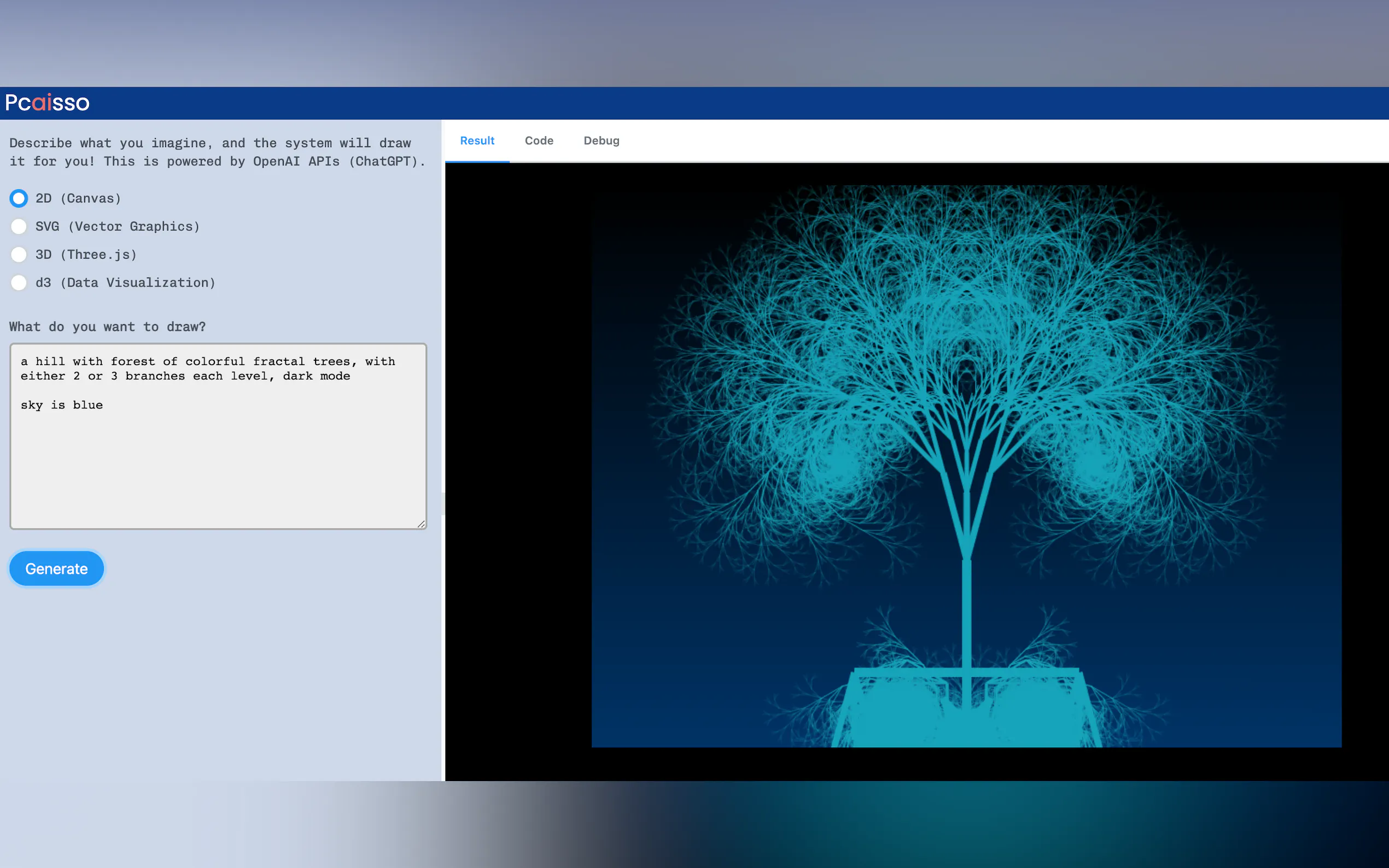Click the 'SVG (Vector Graphics)' label text
This screenshot has width=1389, height=868.
(x=118, y=226)
